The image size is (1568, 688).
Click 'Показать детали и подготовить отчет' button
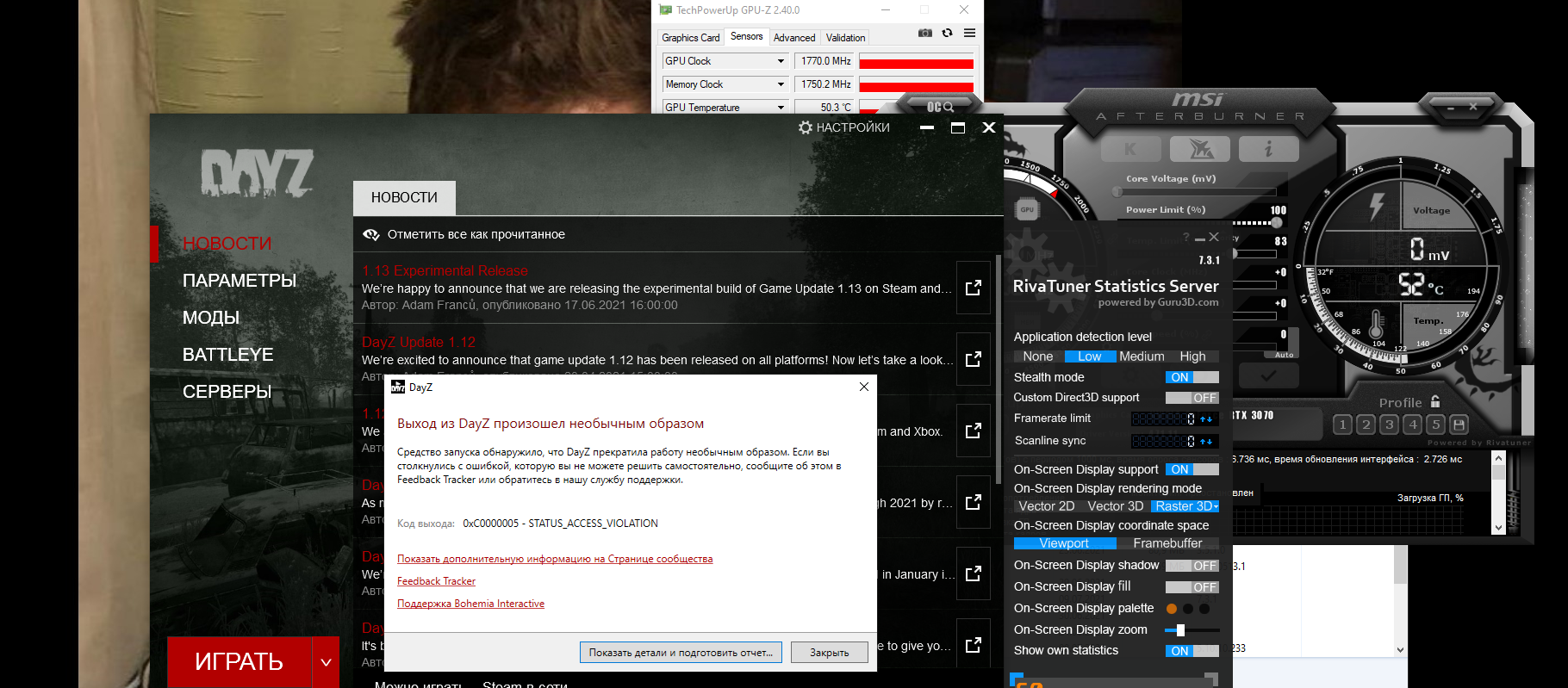[681, 653]
